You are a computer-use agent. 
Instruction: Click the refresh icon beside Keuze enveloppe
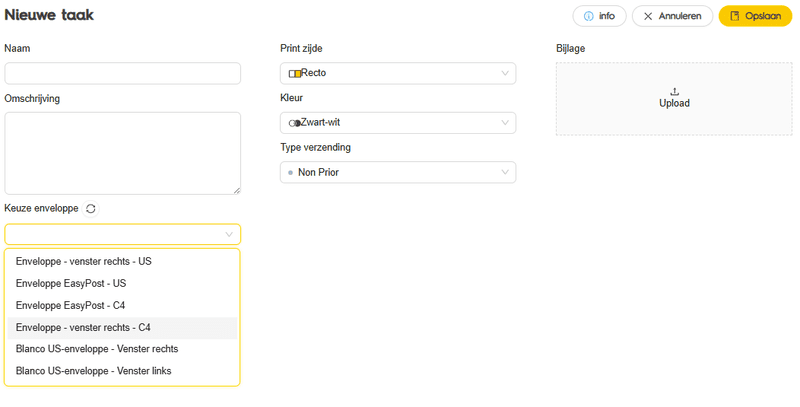(91, 209)
